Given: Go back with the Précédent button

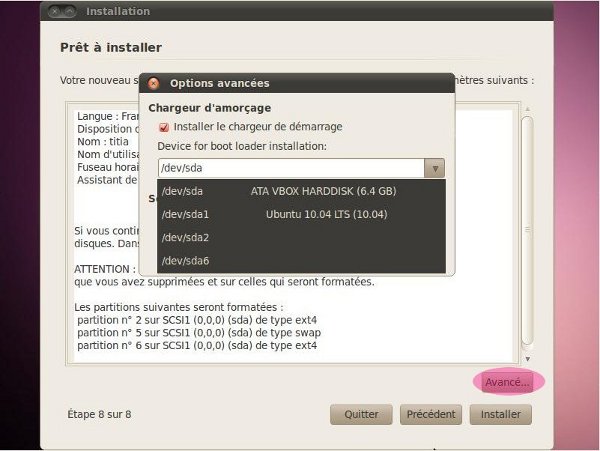Looking at the screenshot, I should pyautogui.click(x=432, y=414).
